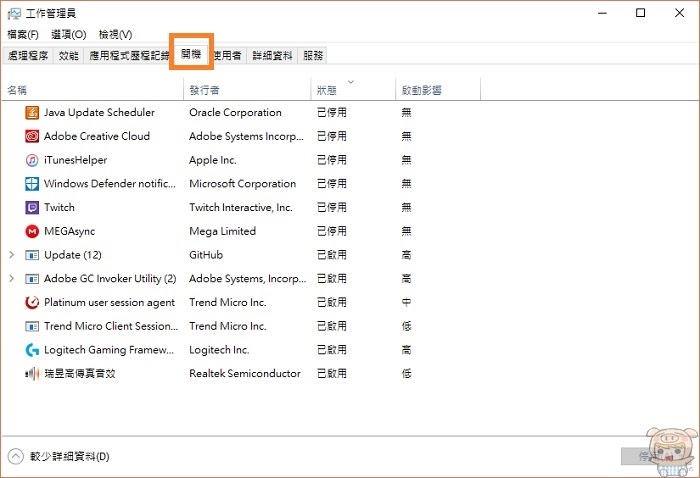Select the Twitch startup entry
Screen dimensions: 700x478
[x=59, y=207]
